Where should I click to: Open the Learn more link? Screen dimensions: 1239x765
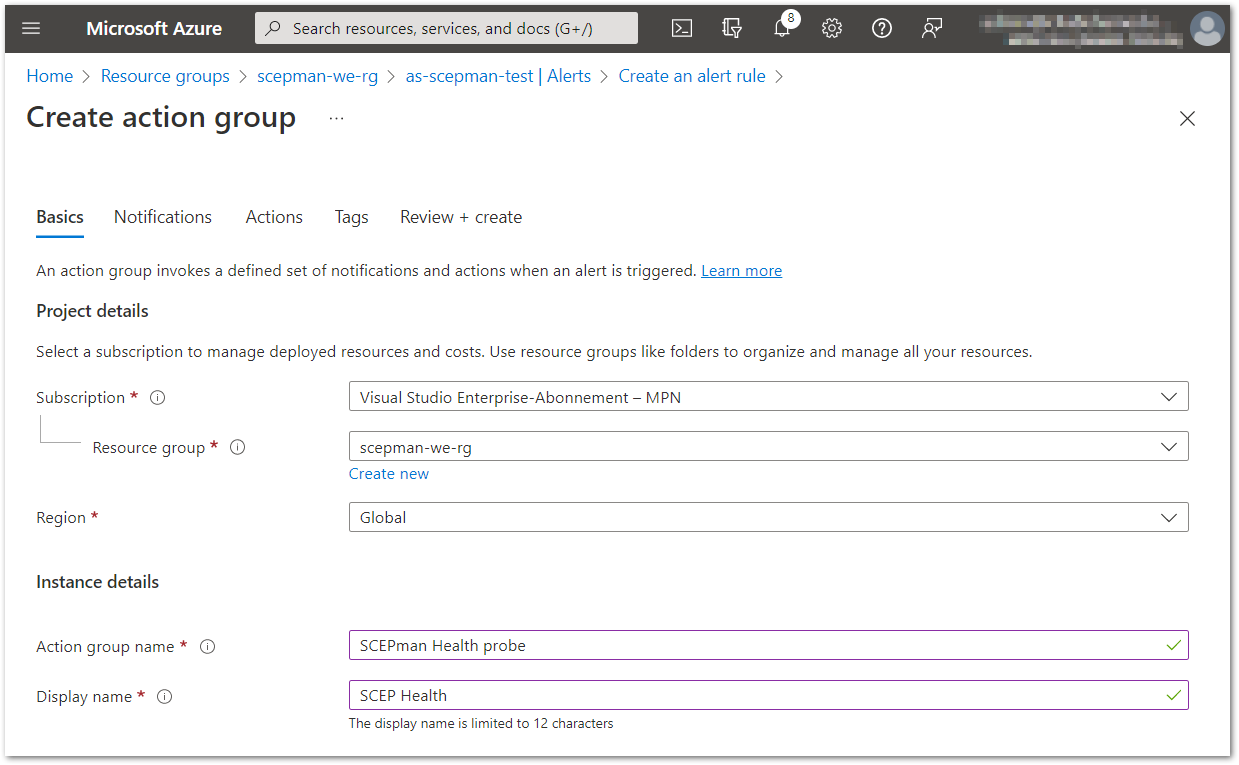[x=742, y=271]
